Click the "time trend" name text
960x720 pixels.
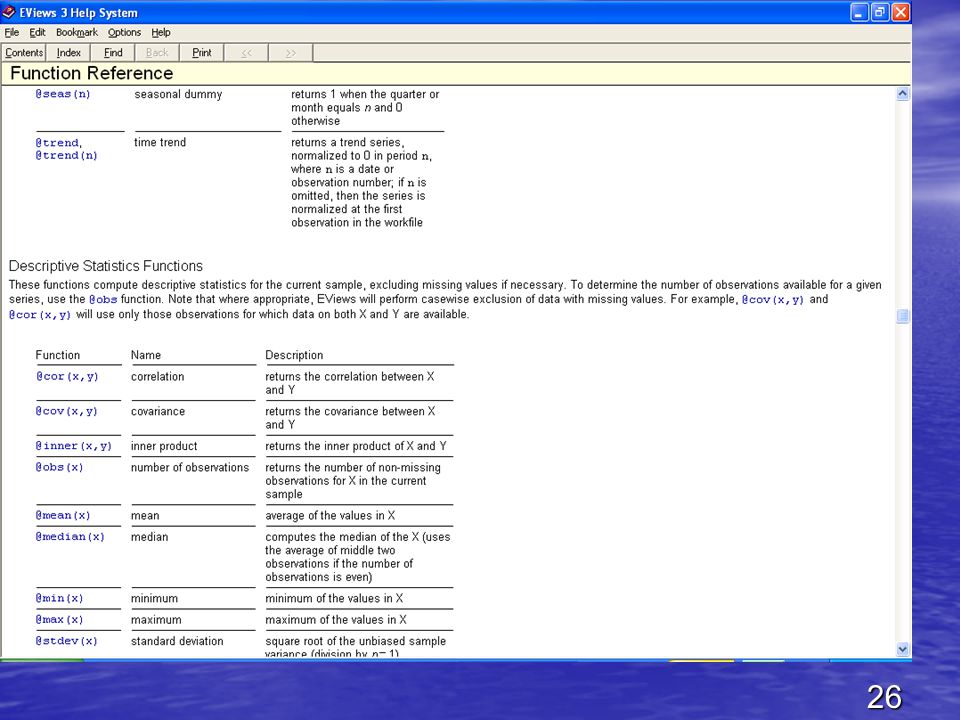coord(160,142)
